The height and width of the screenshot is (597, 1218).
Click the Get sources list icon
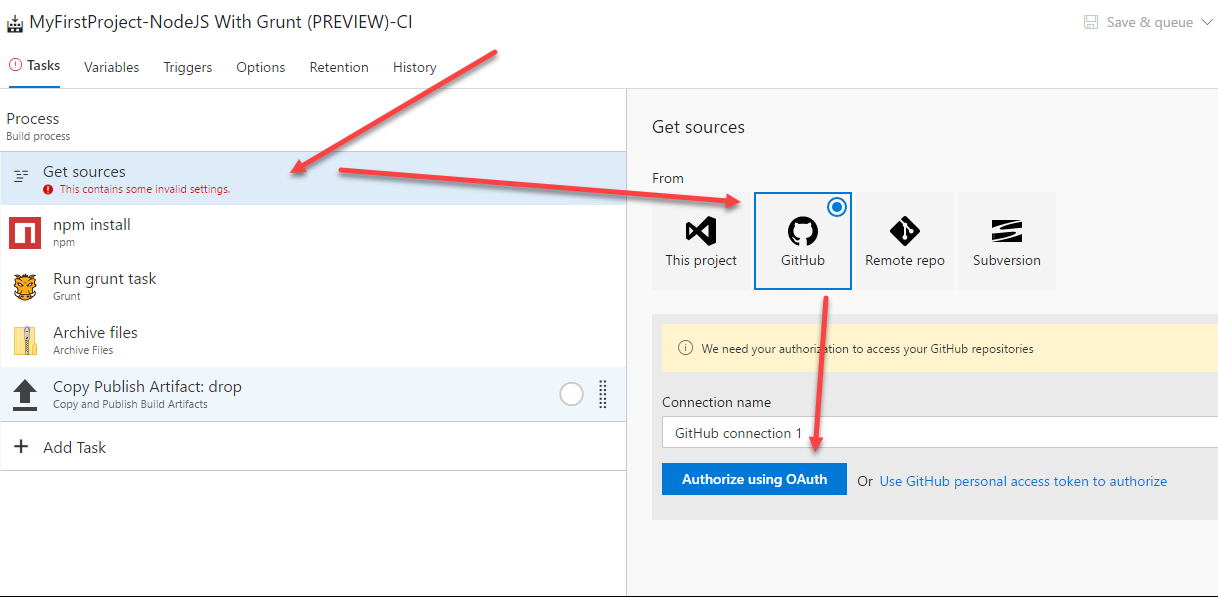click(x=21, y=177)
